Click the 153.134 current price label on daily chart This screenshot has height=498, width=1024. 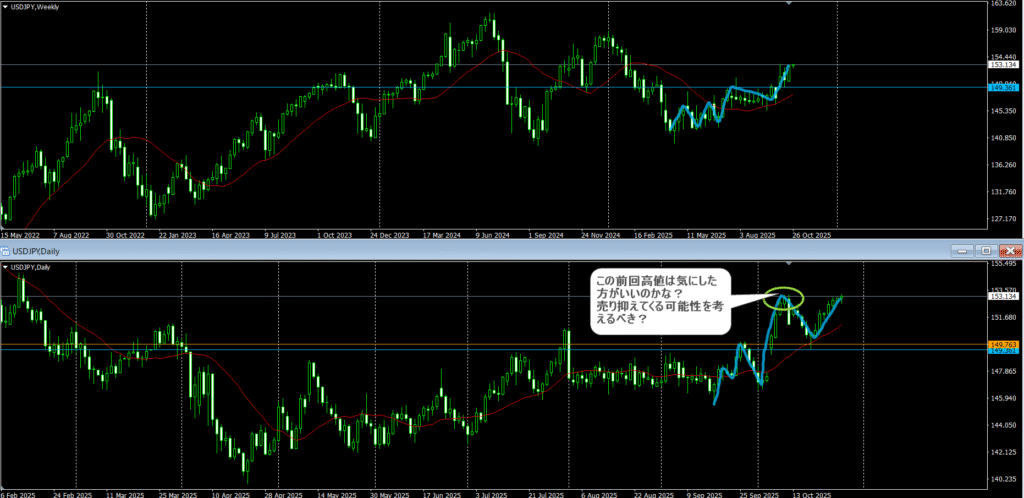(x=1003, y=296)
